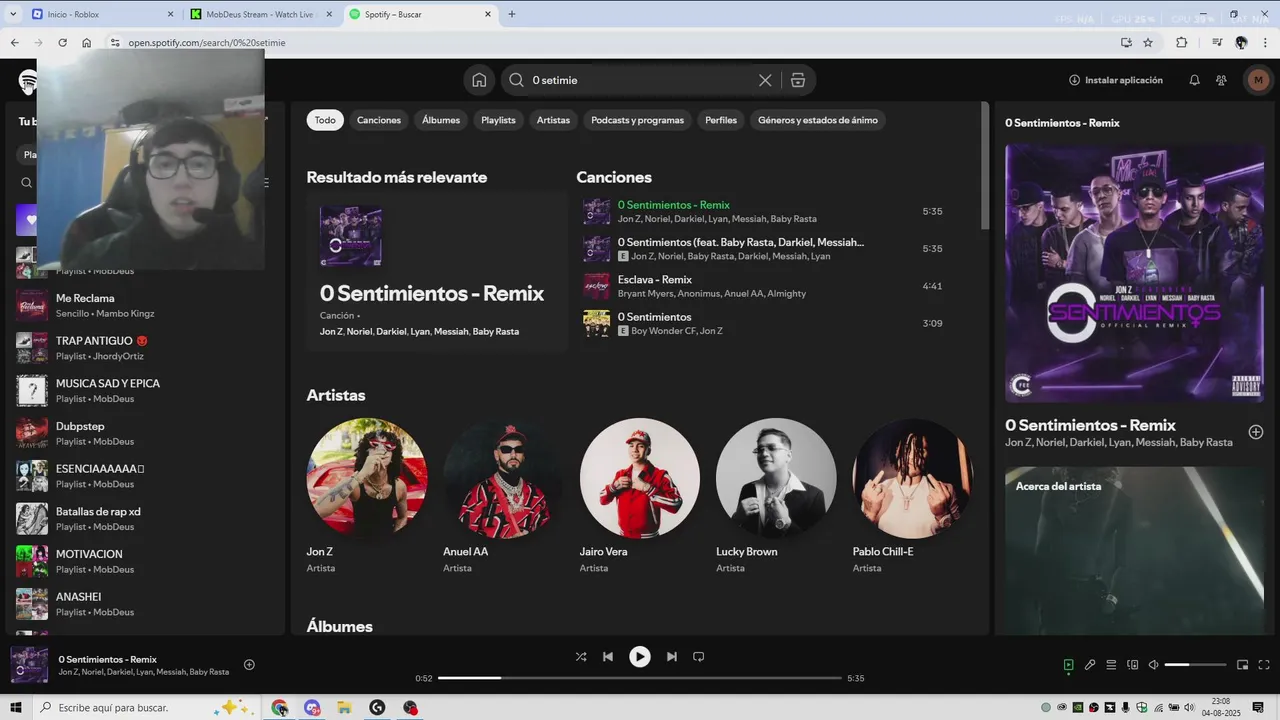Add song to library in Now Playing panel
Image resolution: width=1280 pixels, height=720 pixels.
click(x=1256, y=432)
